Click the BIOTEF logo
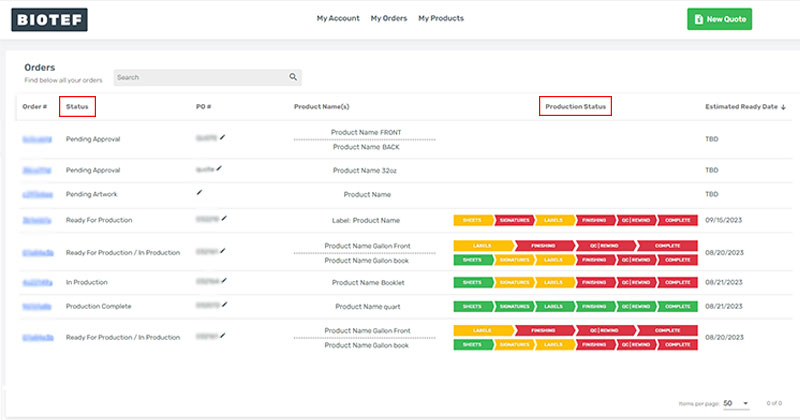 [50, 19]
